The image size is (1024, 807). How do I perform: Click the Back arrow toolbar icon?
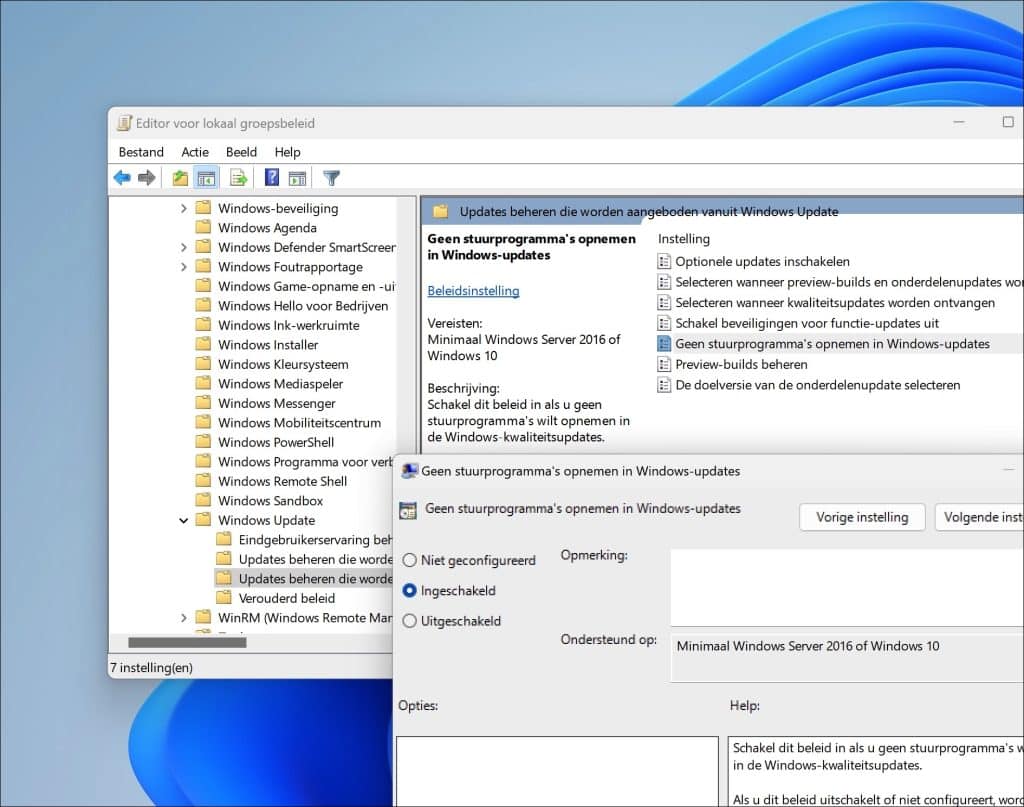pos(122,178)
